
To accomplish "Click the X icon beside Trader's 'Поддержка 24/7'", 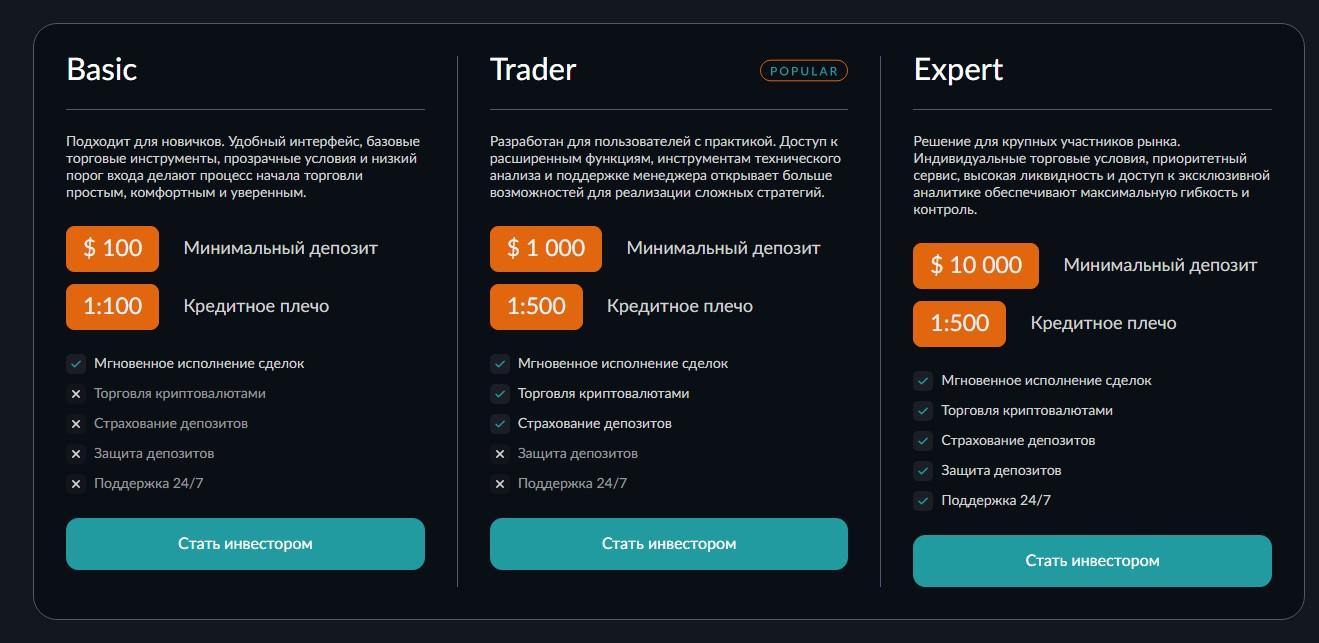I will coord(500,484).
